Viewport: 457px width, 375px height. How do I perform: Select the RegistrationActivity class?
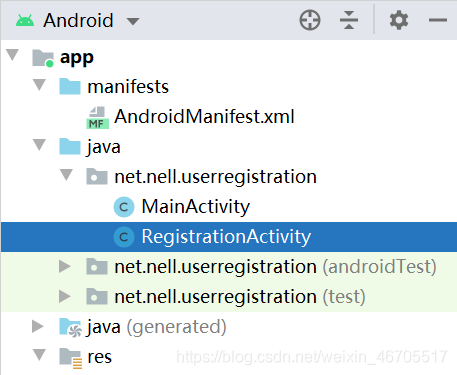point(226,237)
